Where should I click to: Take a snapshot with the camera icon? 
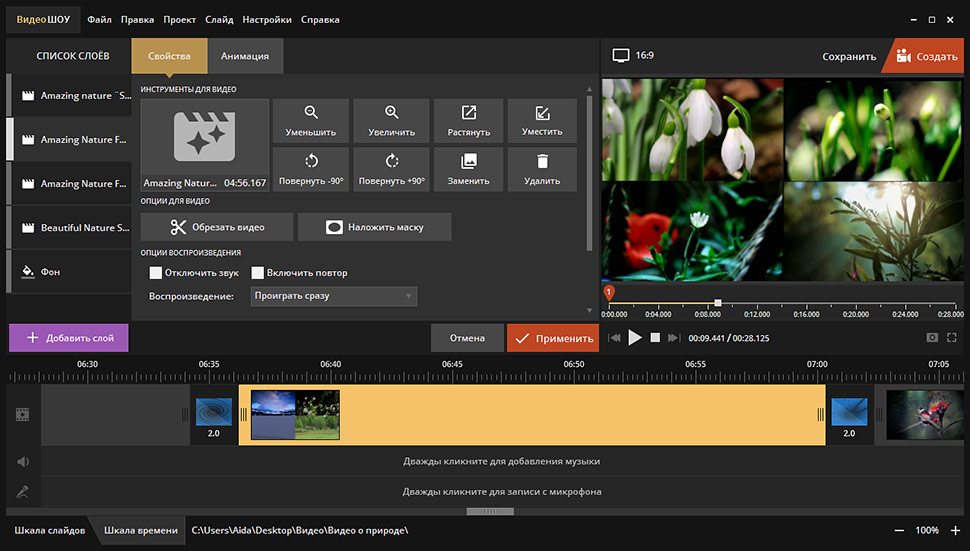932,338
